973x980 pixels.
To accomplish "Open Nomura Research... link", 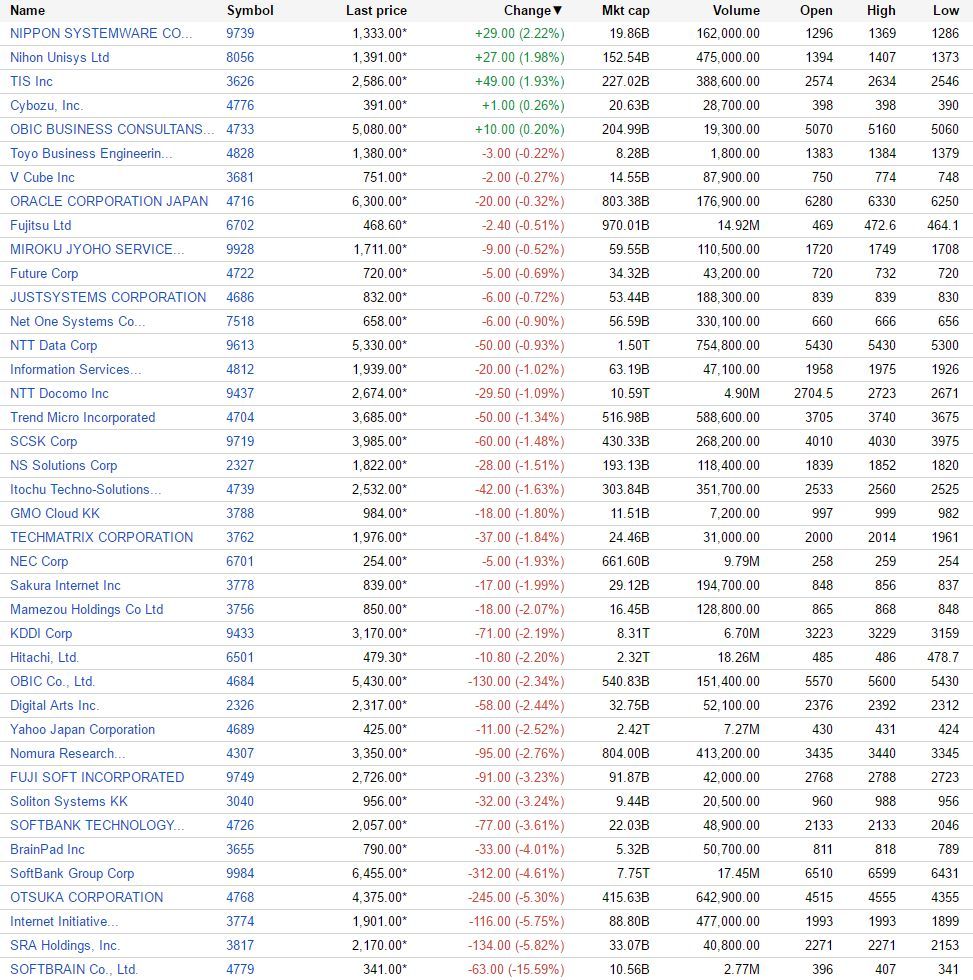I will [67, 753].
